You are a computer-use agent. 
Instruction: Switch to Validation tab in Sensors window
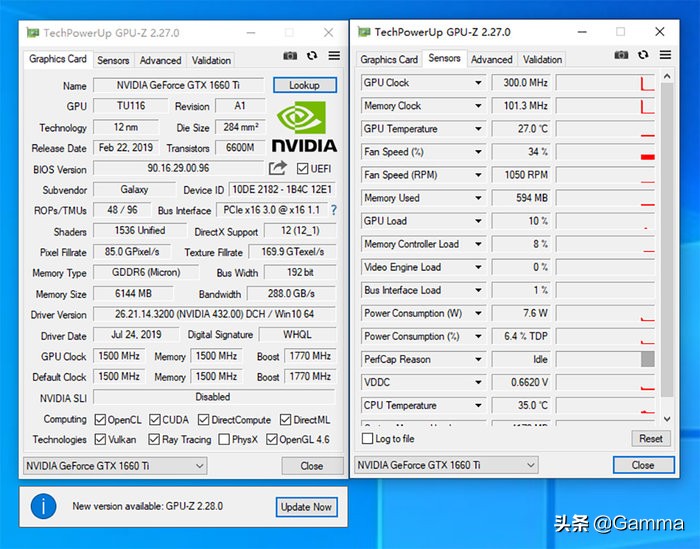pyautogui.click(x=542, y=59)
